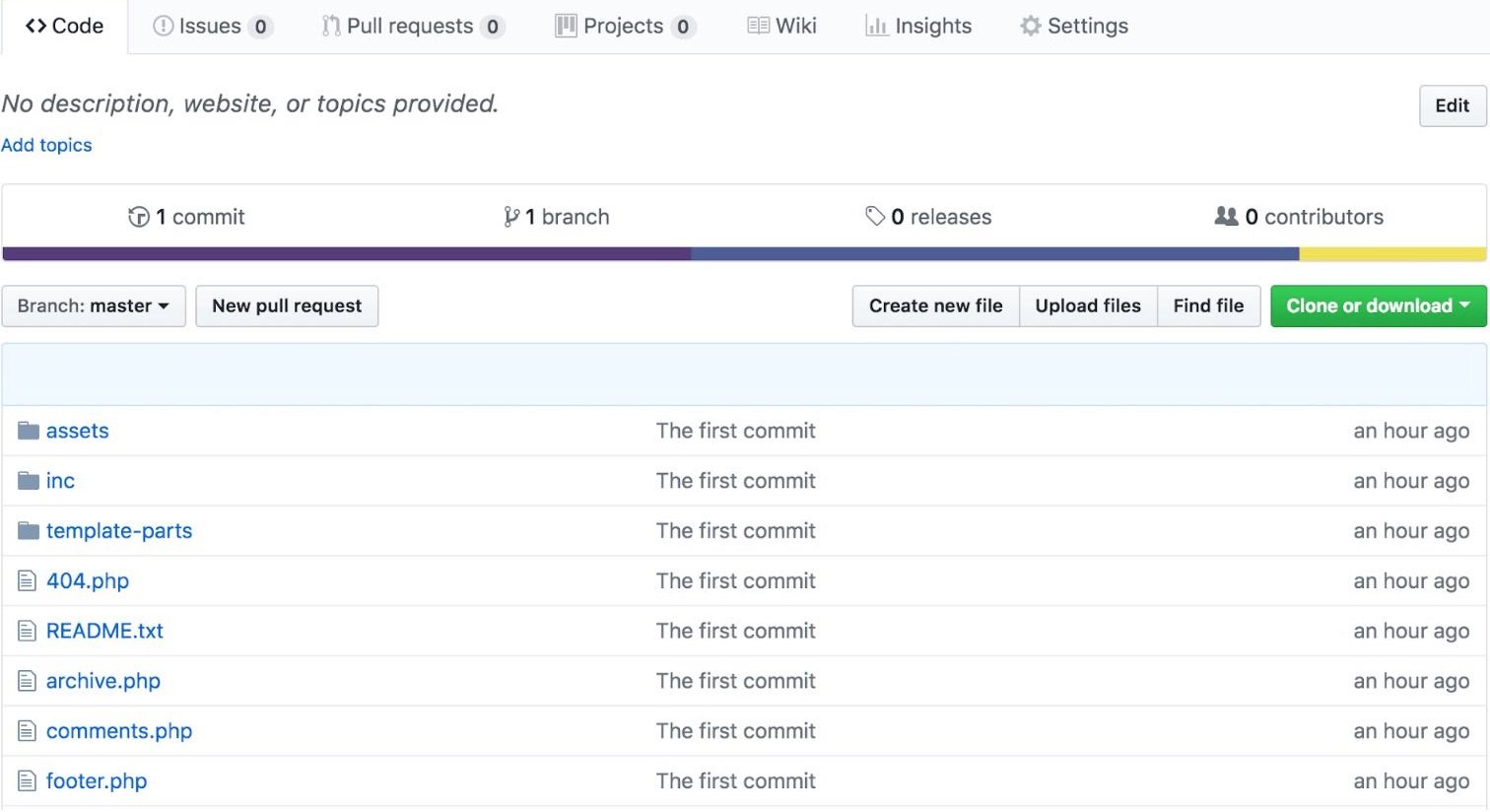Viewport: 1490px width, 812px height.
Task: Click the contributors people icon
Action: 1228,216
